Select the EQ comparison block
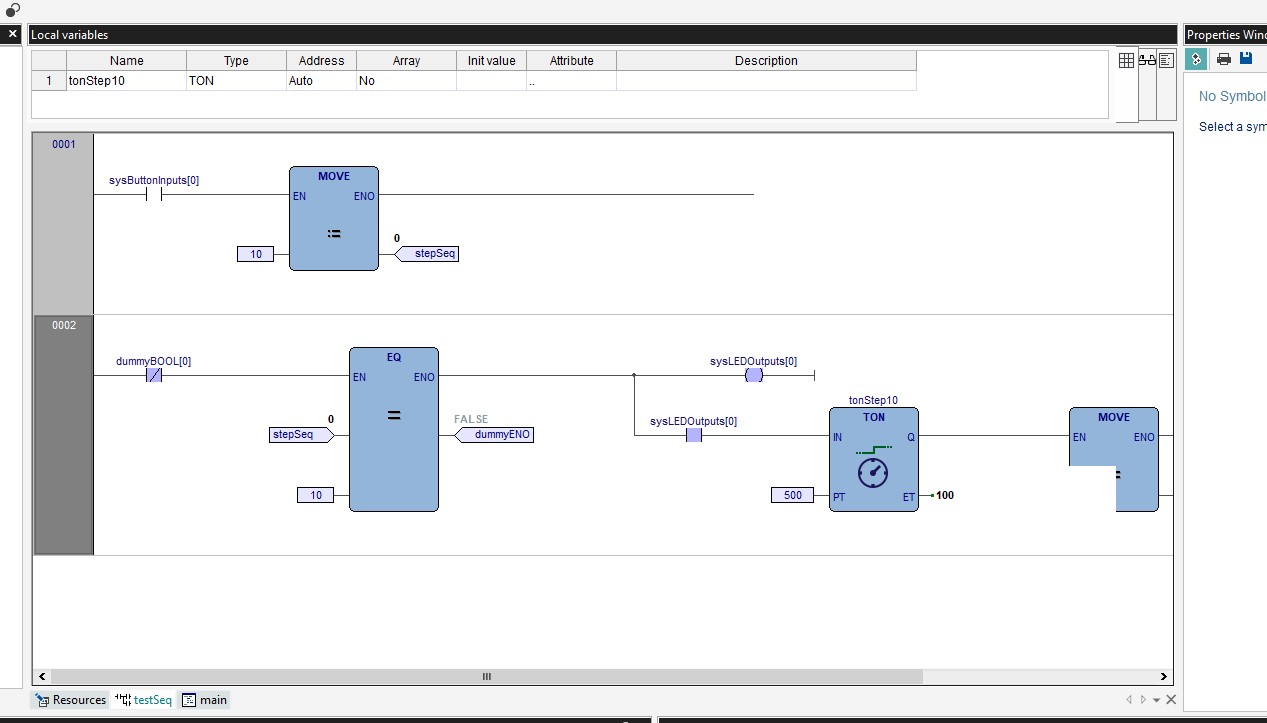Image resolution: width=1267 pixels, height=723 pixels. click(x=393, y=430)
